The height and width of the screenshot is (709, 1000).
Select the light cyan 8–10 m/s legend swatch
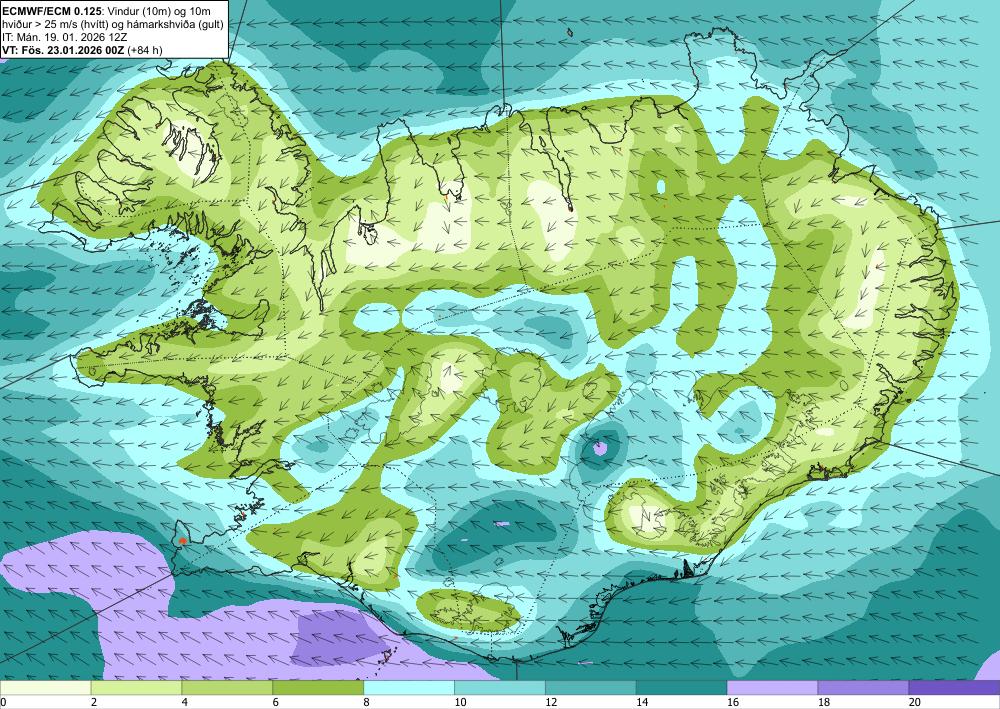(409, 688)
